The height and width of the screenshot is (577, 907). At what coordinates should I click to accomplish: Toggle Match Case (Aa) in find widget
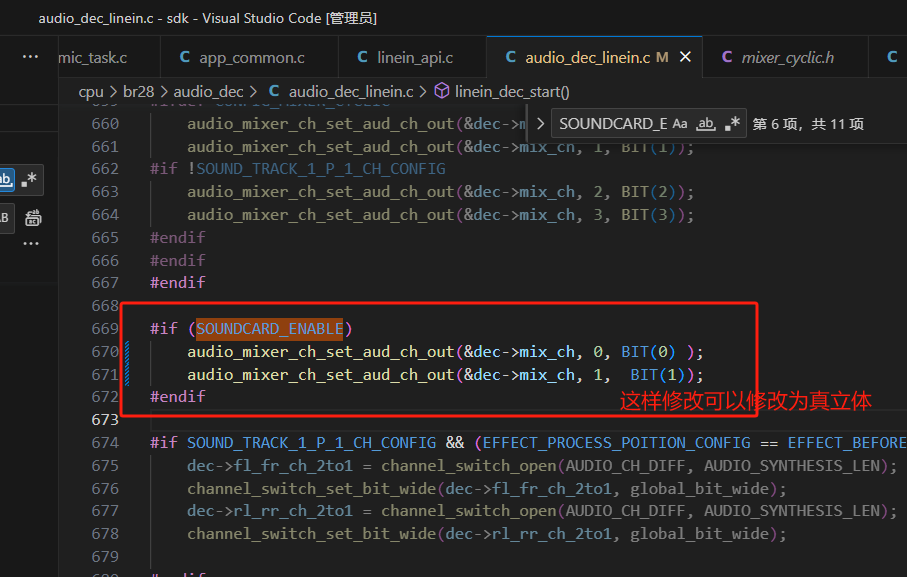680,124
